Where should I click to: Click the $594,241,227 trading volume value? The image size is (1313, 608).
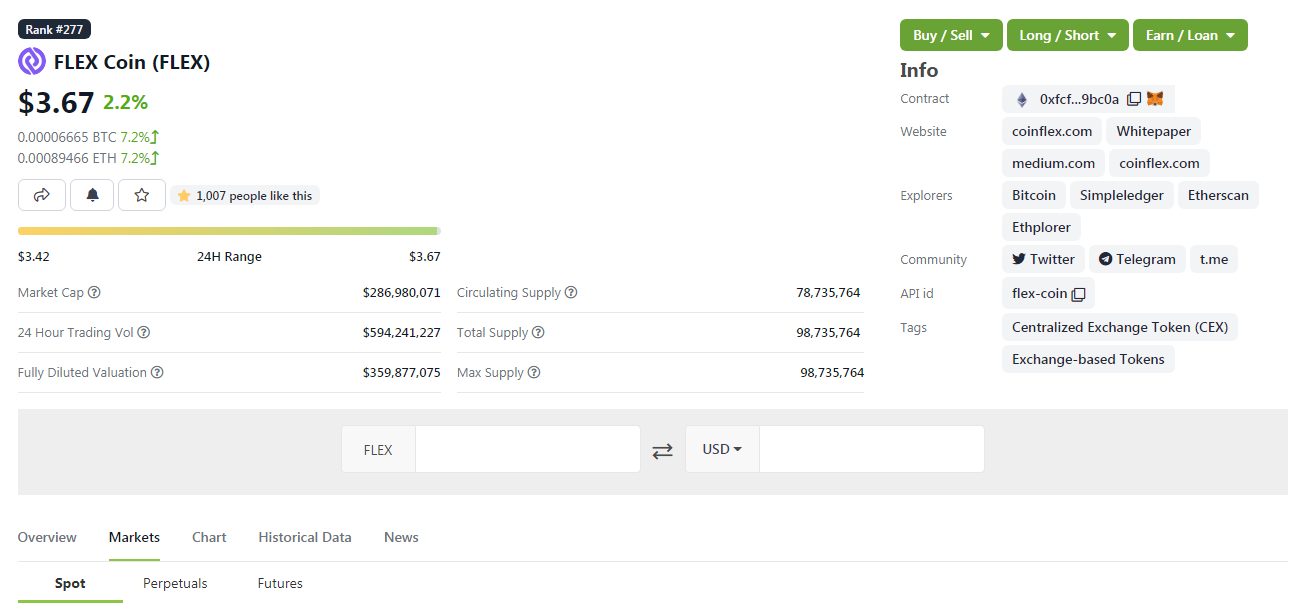(402, 333)
